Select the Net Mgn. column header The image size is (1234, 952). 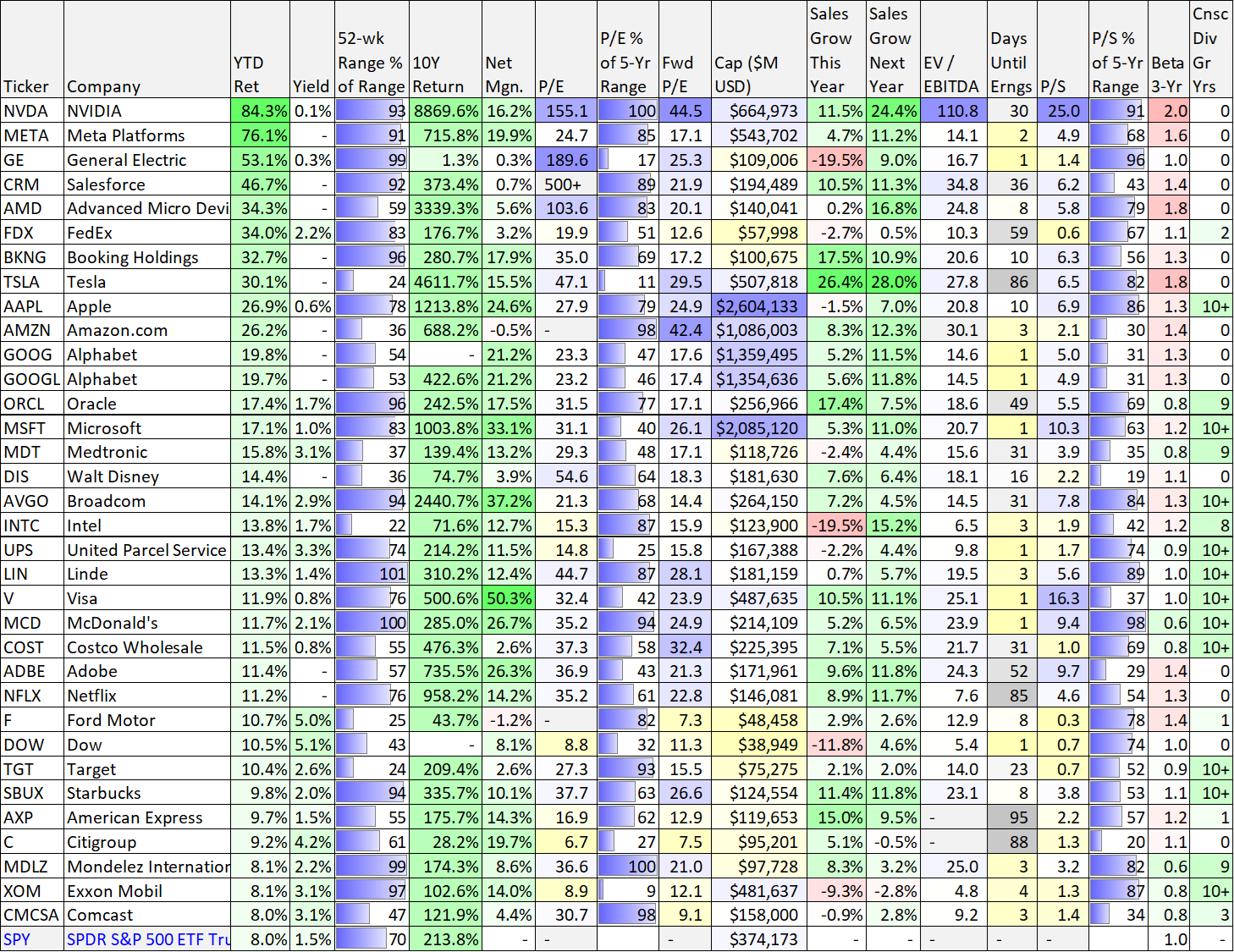tap(509, 49)
